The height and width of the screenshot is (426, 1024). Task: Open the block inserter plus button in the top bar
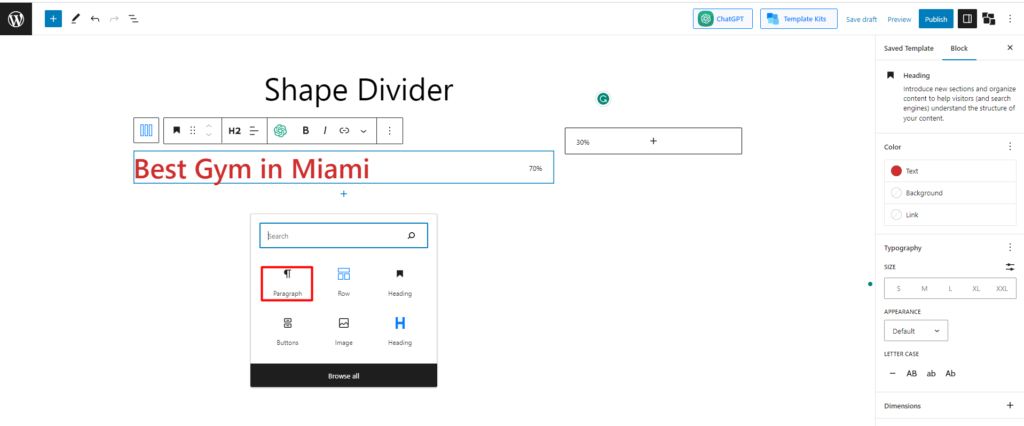(x=53, y=19)
